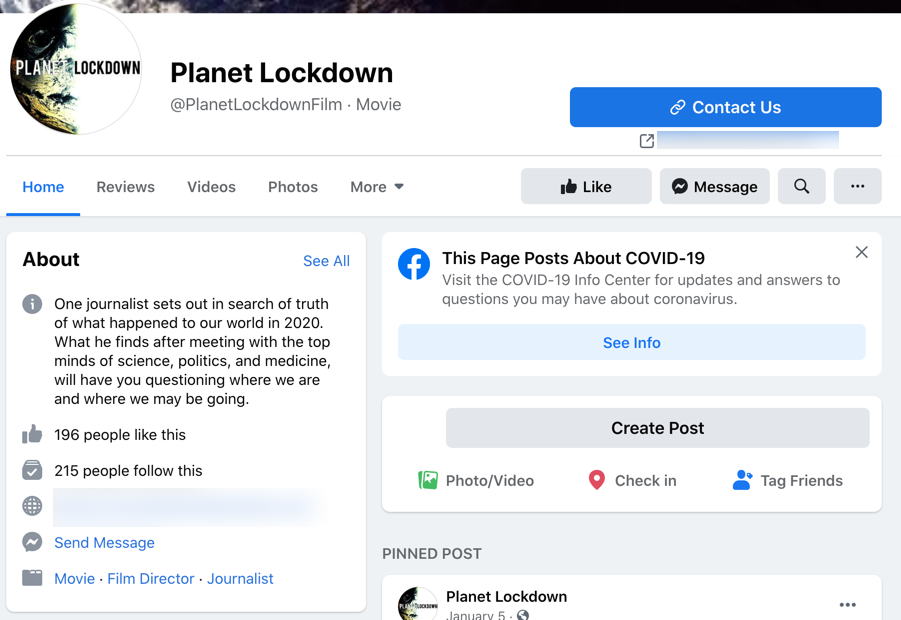The width and height of the screenshot is (901, 620).
Task: Click the external link icon under Contact Us
Action: point(647,141)
